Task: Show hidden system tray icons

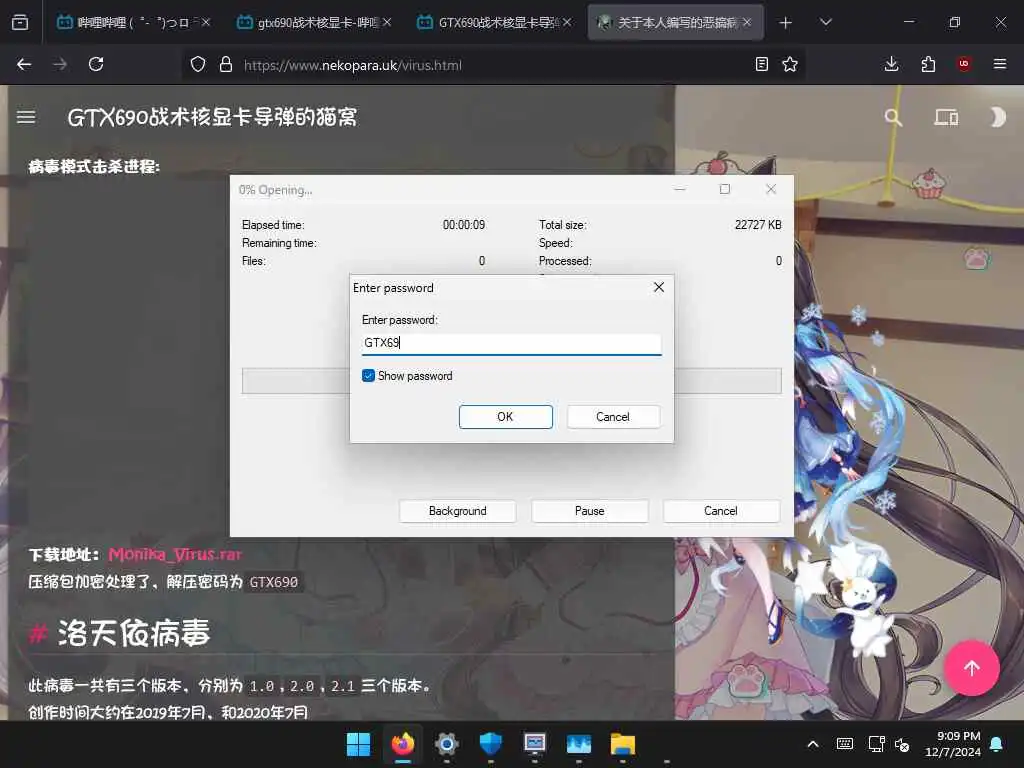Action: click(812, 744)
